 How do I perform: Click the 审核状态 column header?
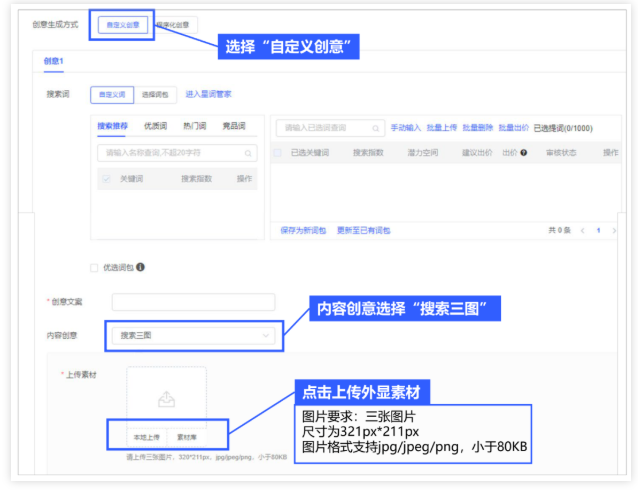(x=561, y=153)
